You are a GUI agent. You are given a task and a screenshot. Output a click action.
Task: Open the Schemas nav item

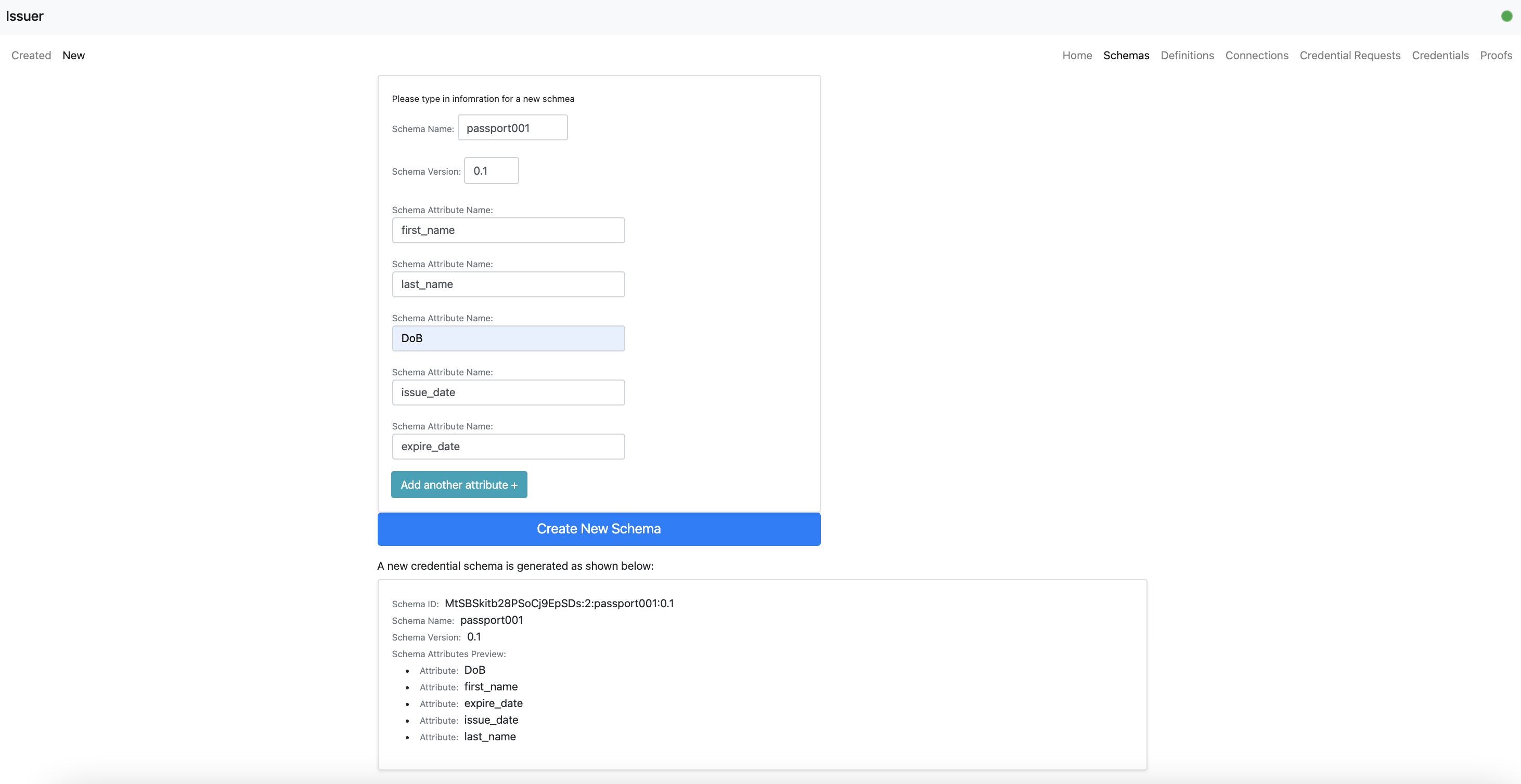[1126, 56]
